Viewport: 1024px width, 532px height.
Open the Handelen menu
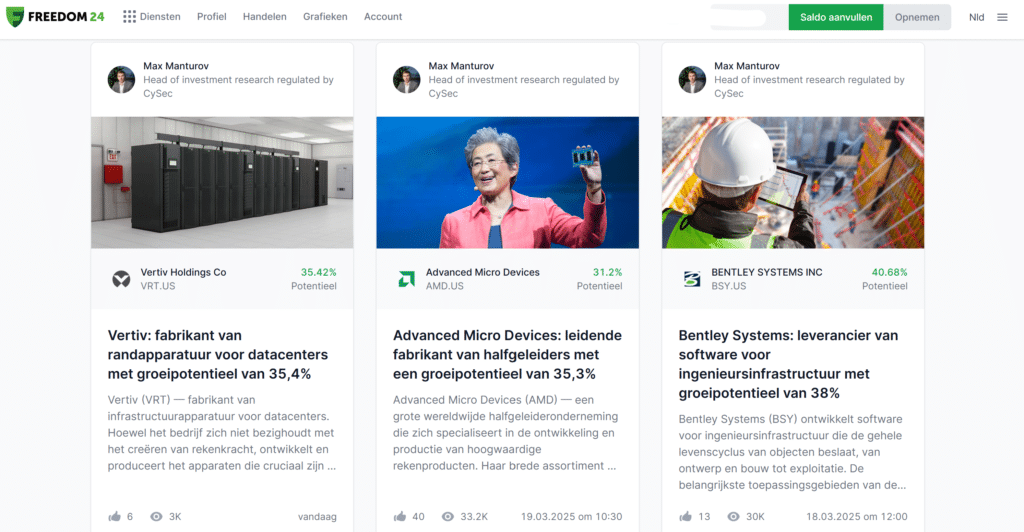[x=264, y=17]
